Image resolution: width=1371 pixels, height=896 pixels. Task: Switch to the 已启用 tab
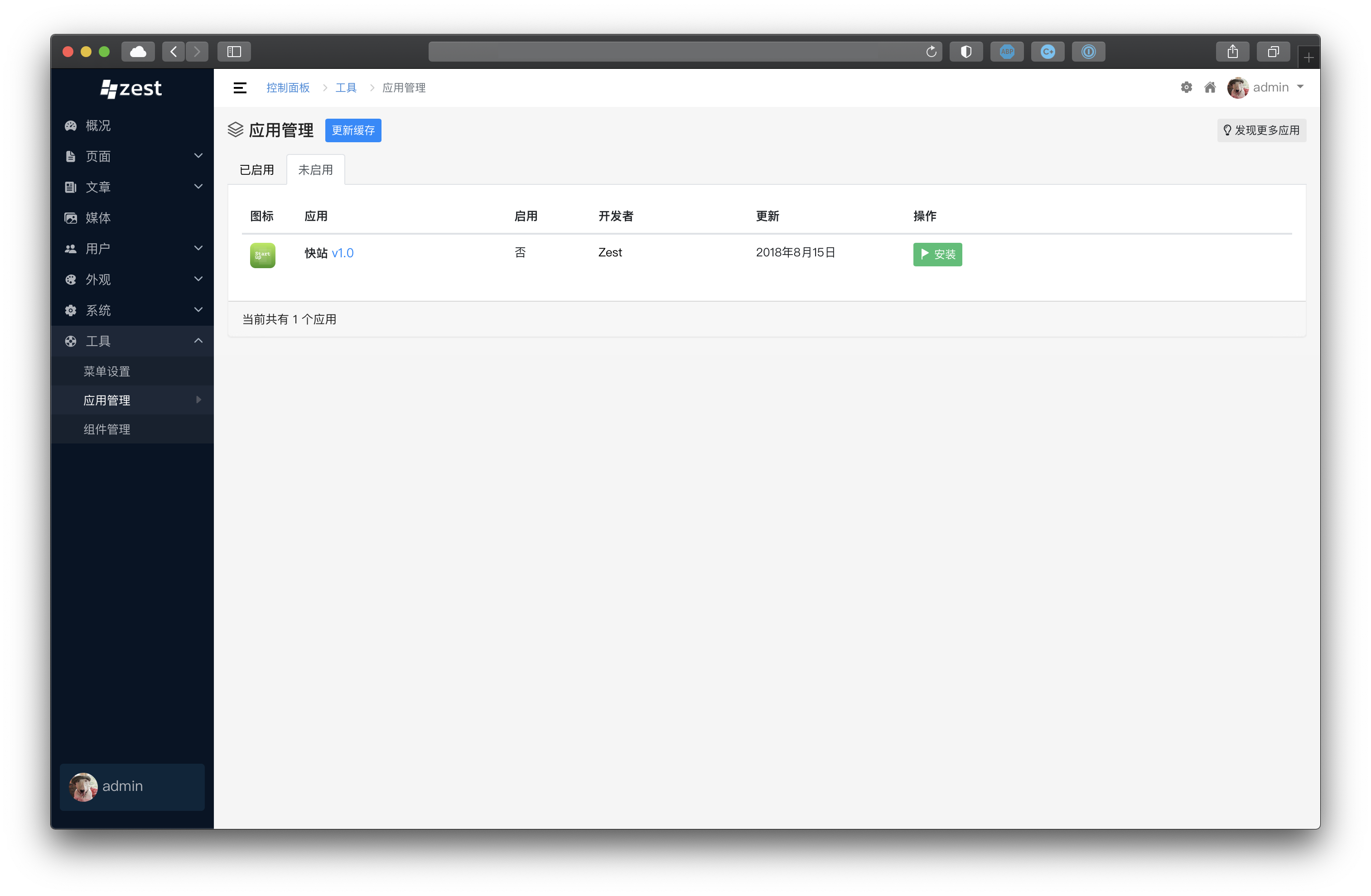click(x=257, y=170)
